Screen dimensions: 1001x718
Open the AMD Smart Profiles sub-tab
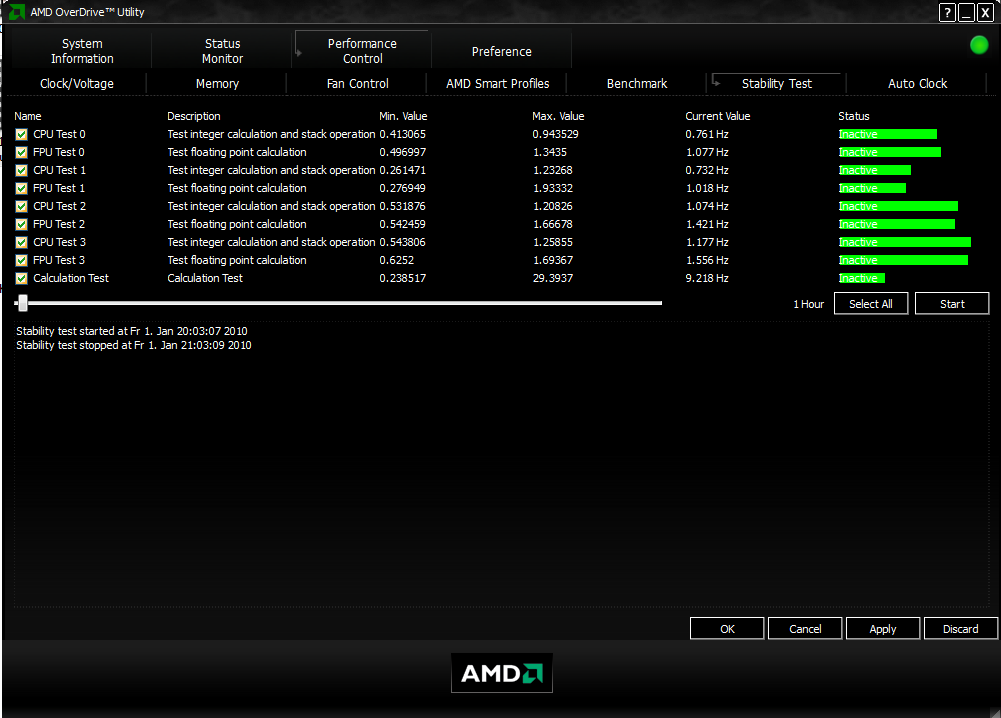coord(497,84)
